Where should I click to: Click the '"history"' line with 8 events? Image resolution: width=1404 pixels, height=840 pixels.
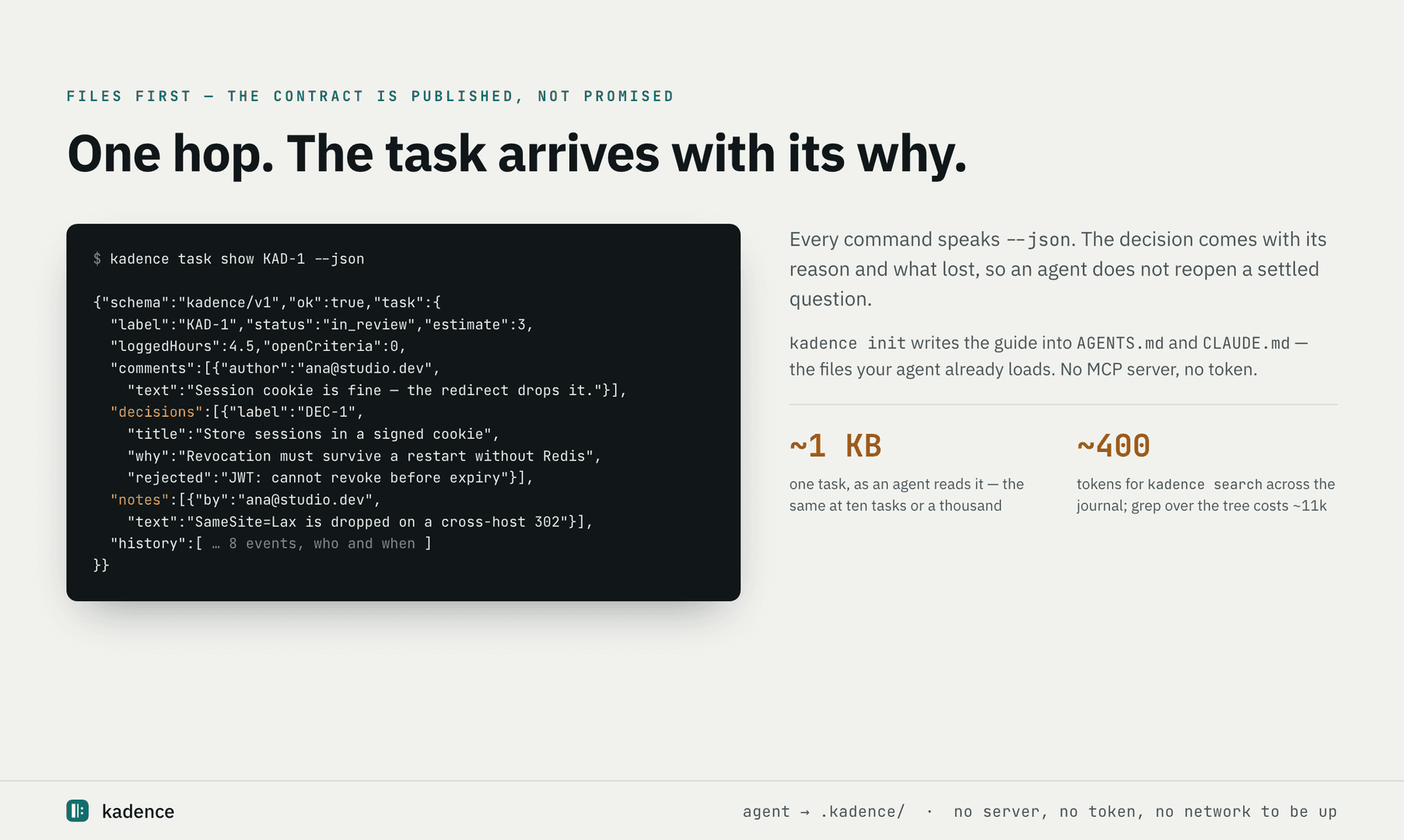271,544
